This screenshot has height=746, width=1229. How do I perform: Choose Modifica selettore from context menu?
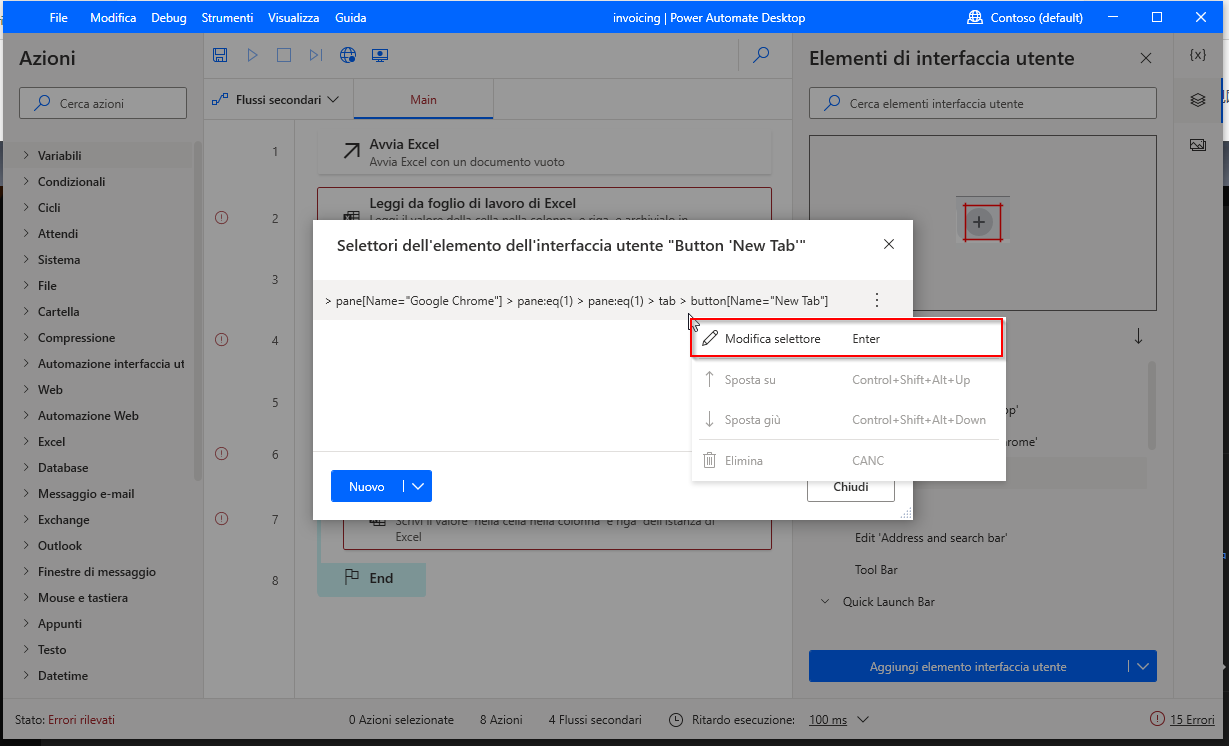click(x=847, y=339)
